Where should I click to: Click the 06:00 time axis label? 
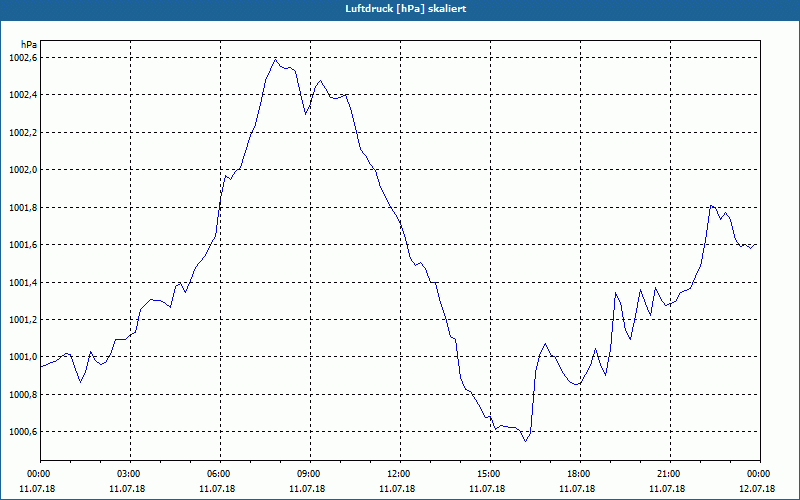click(220, 474)
